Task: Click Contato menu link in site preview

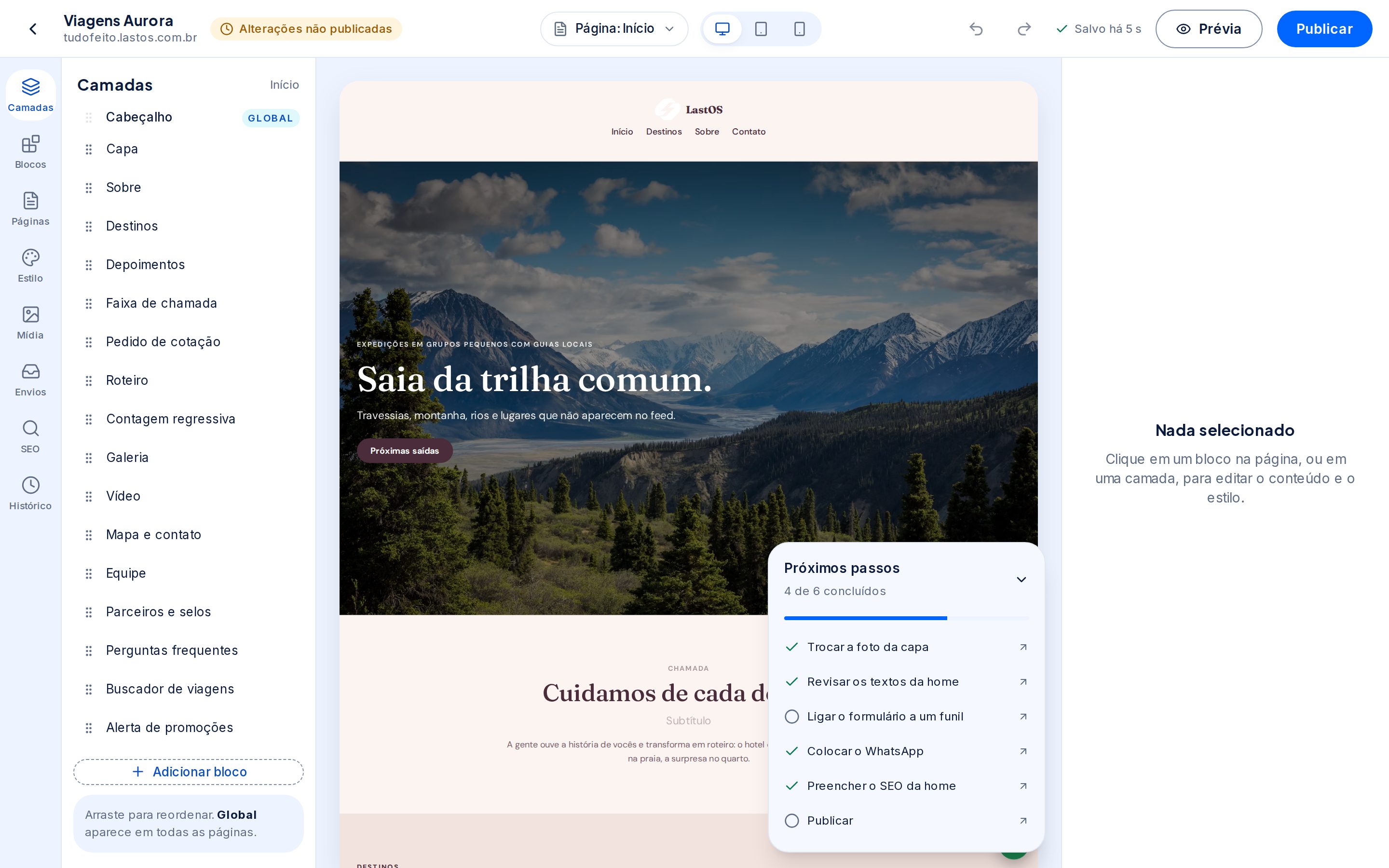Action: click(749, 132)
